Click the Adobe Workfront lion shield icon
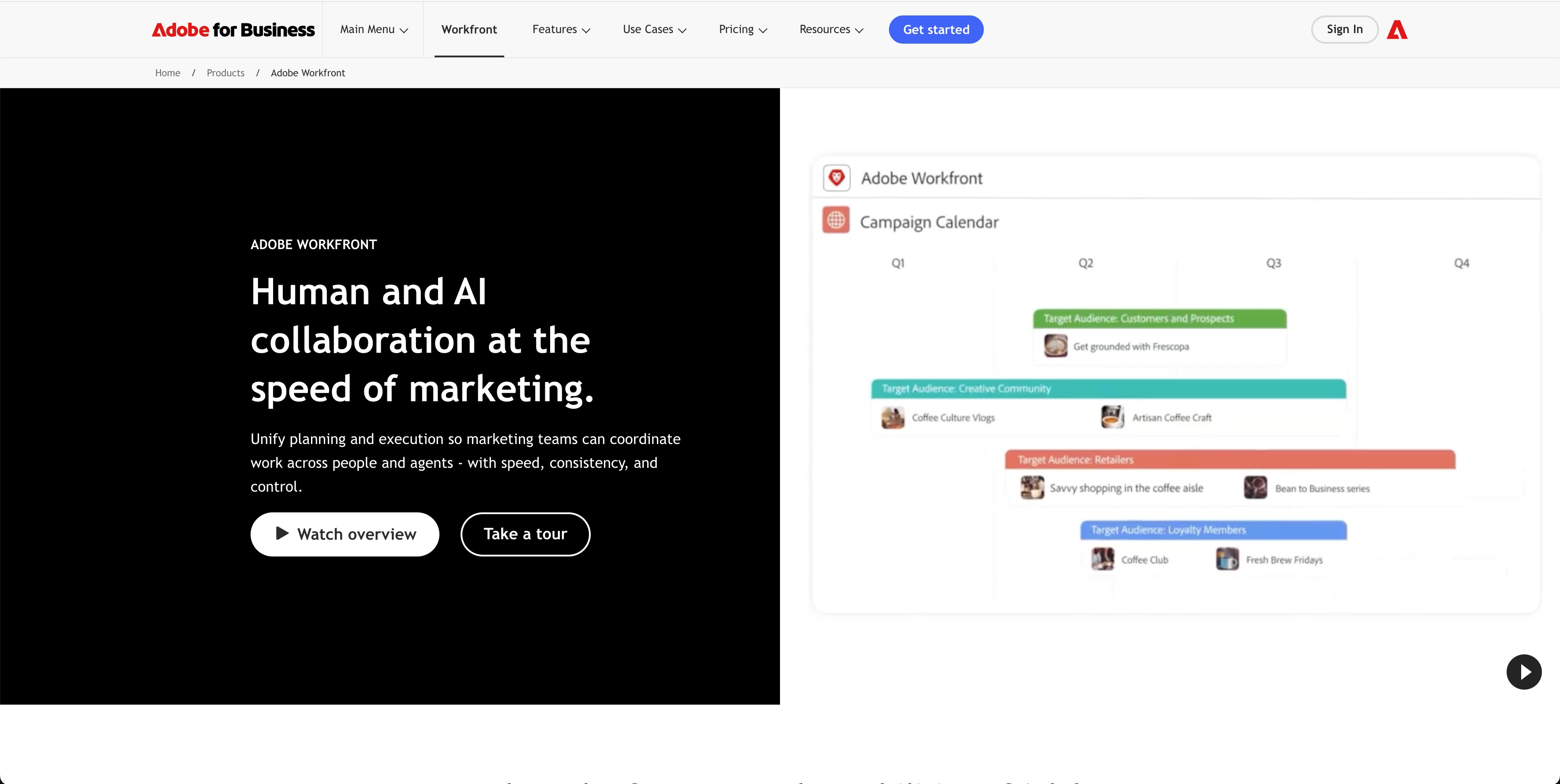Image resolution: width=1560 pixels, height=784 pixels. coord(836,178)
